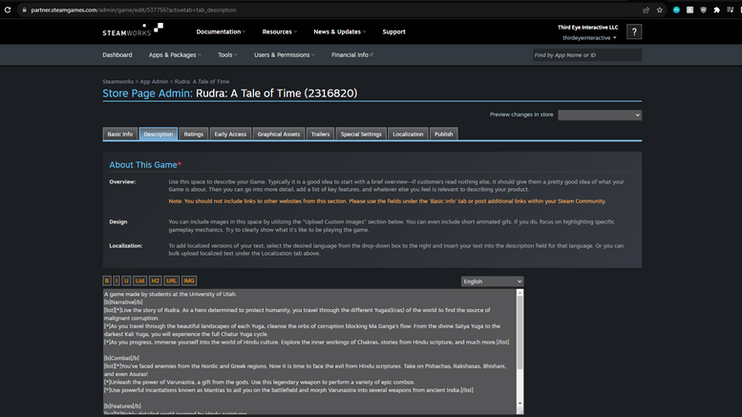Viewport: 742px width, 417px height.
Task: Open the shield extension icon
Action: [703, 10]
